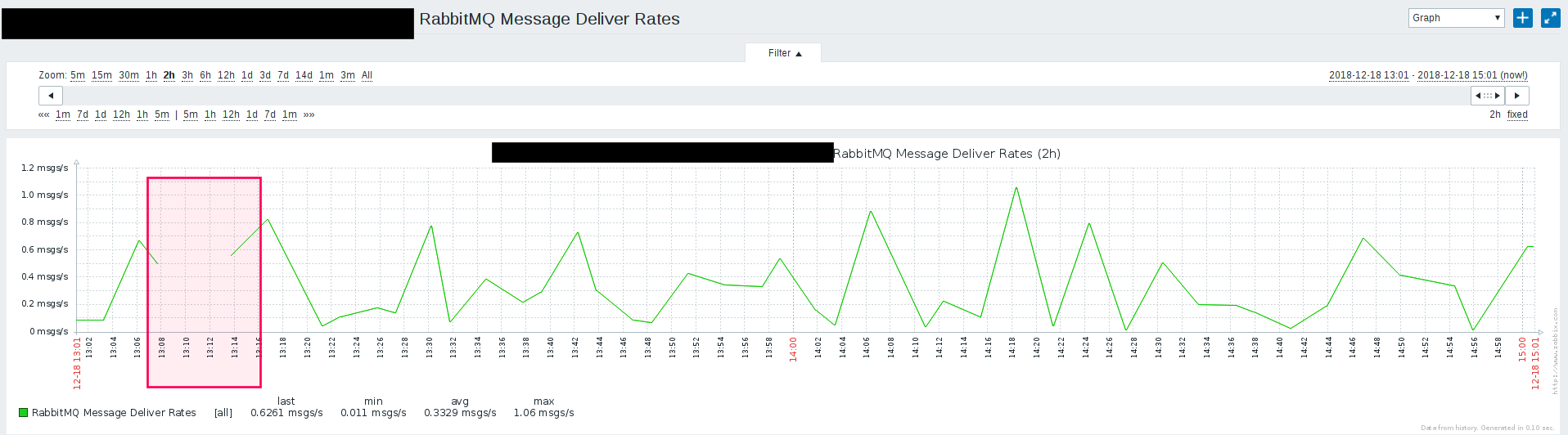The width and height of the screenshot is (1568, 435).
Task: Set zoom to 3d
Action: tap(265, 75)
